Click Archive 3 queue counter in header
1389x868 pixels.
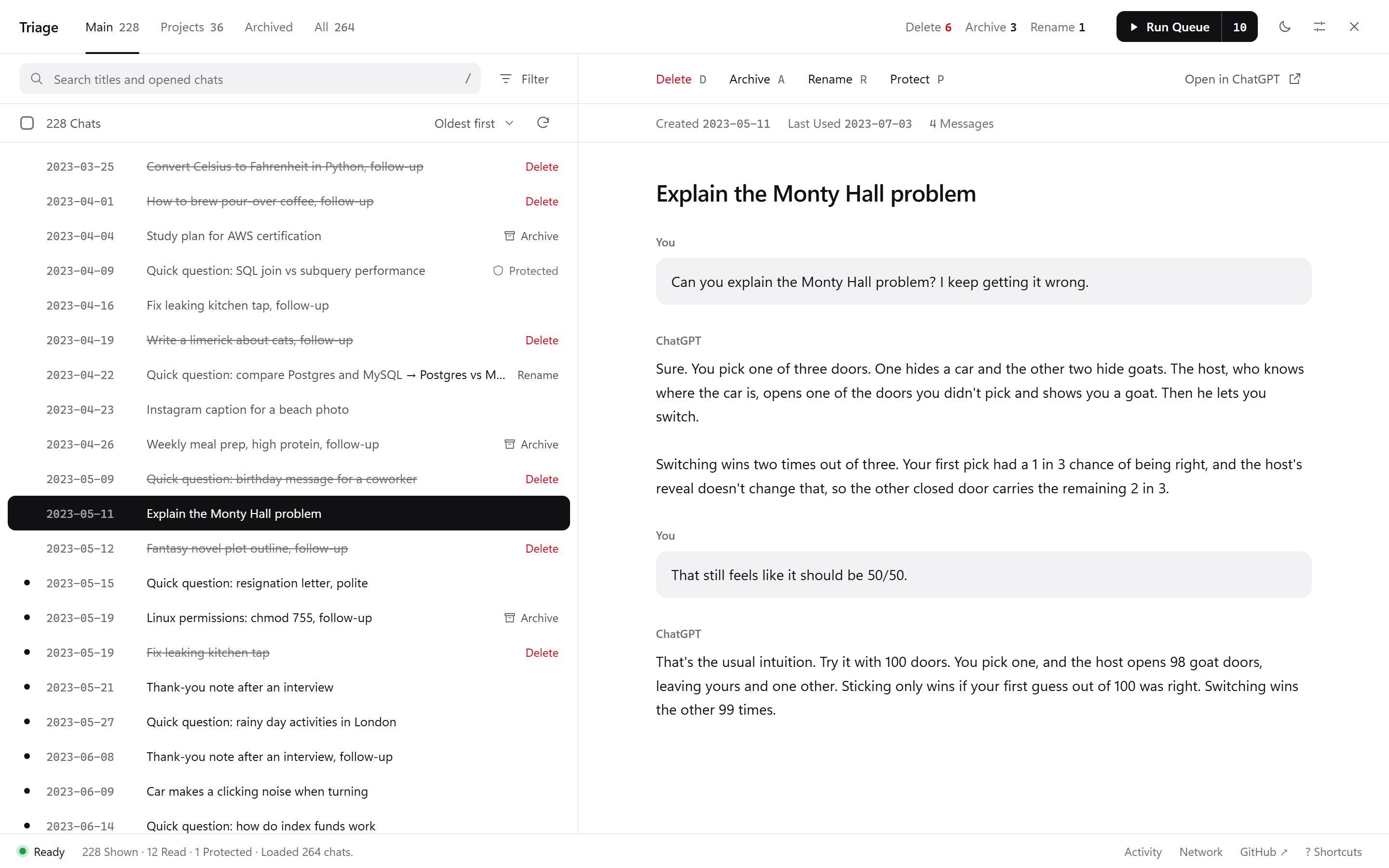pyautogui.click(x=991, y=27)
